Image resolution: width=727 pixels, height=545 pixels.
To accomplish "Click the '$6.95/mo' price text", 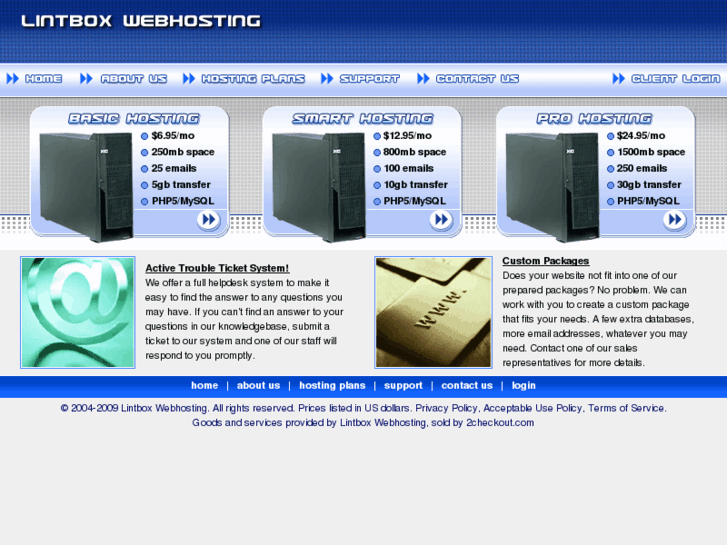I will pos(173,136).
